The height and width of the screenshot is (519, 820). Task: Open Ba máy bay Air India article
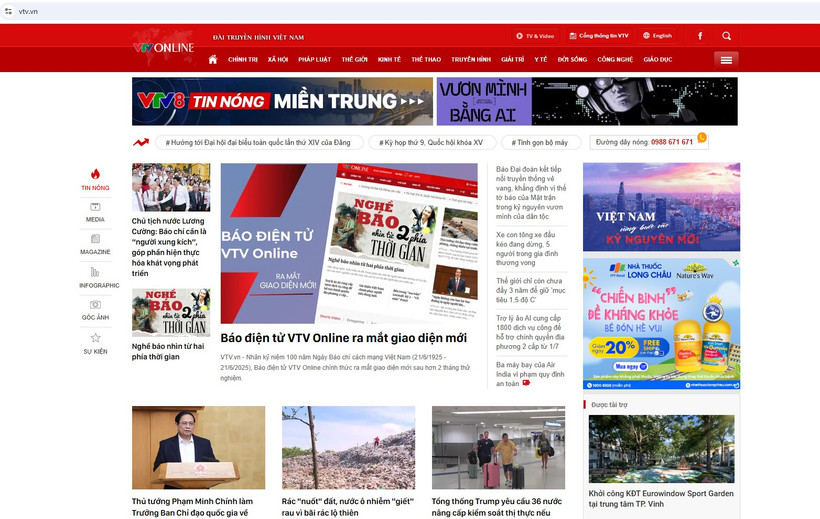[x=530, y=374]
